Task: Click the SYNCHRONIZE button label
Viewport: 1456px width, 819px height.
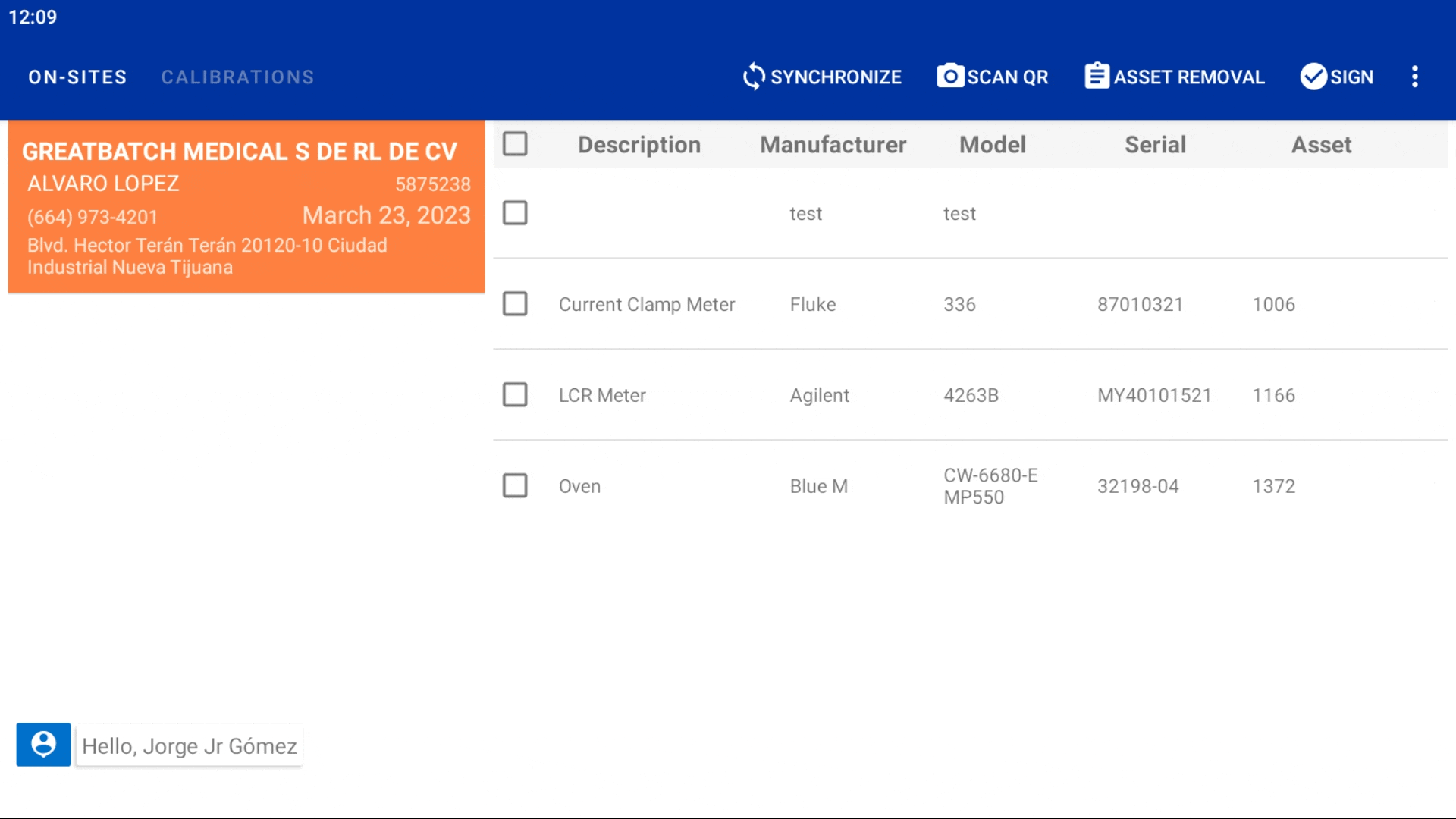Action: pyautogui.click(x=836, y=77)
